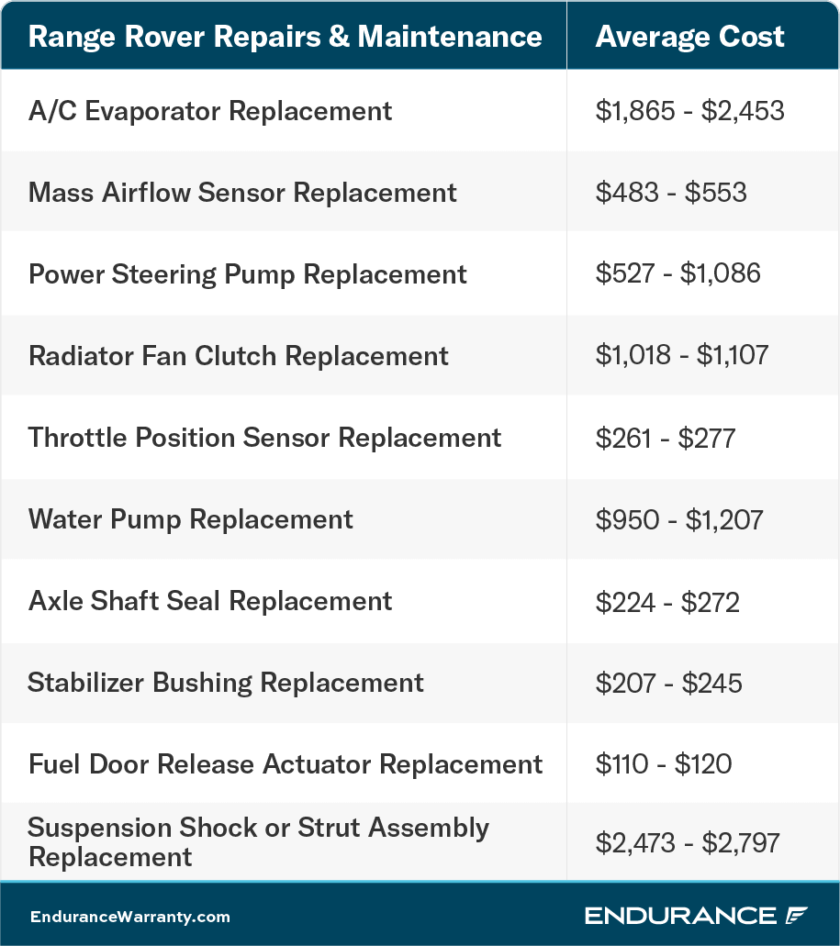Click the $2,473 - $2,797 cost cell

(x=688, y=843)
